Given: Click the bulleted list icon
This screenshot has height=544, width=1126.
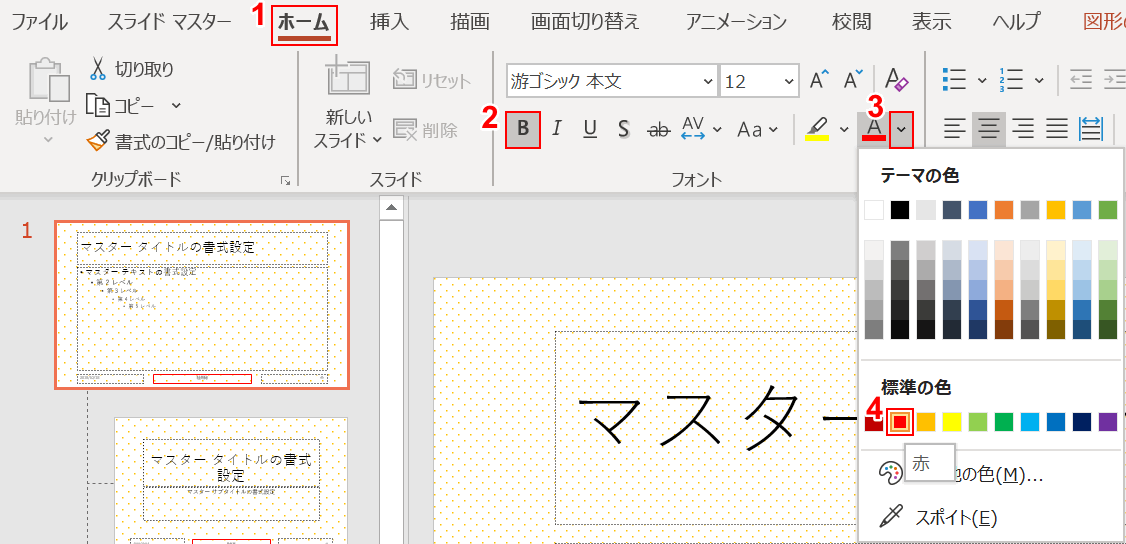Looking at the screenshot, I should point(955,80).
